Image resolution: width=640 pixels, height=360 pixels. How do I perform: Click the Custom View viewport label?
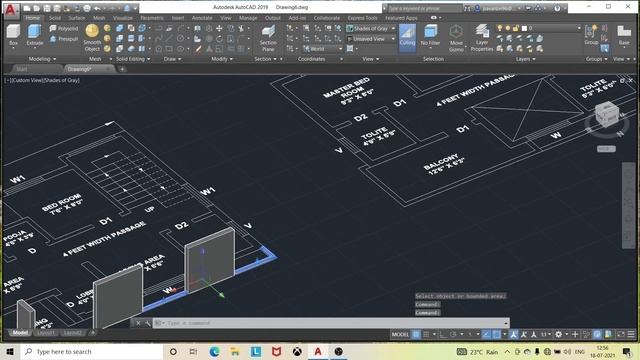[x=26, y=80]
